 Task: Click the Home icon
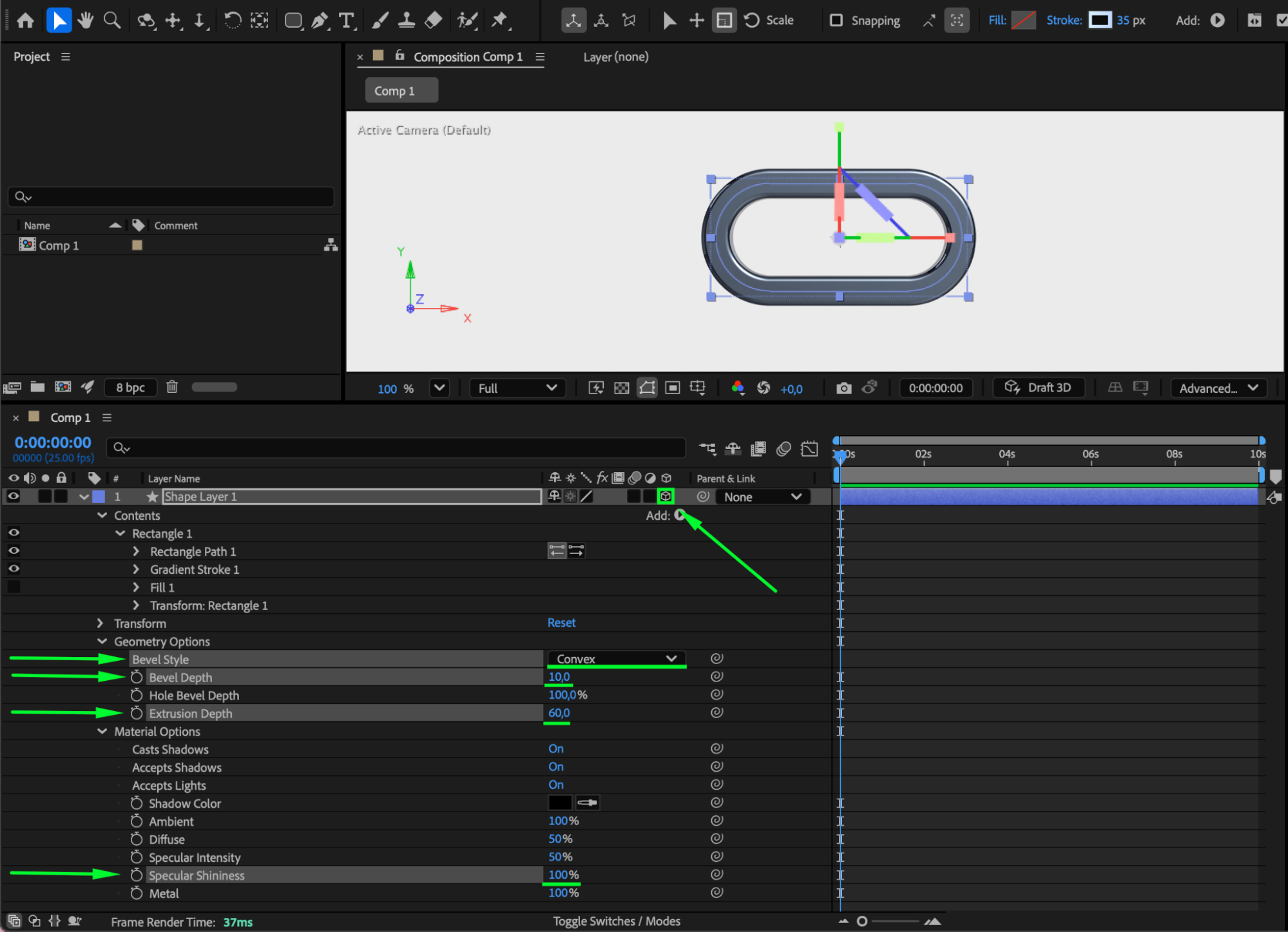pos(26,21)
